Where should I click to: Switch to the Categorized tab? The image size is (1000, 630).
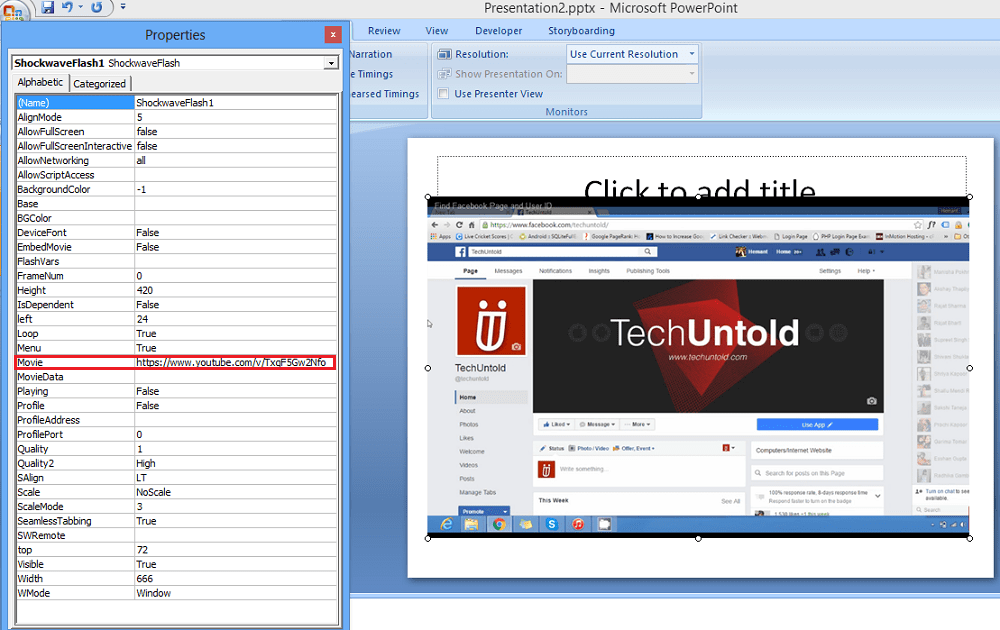coord(99,84)
